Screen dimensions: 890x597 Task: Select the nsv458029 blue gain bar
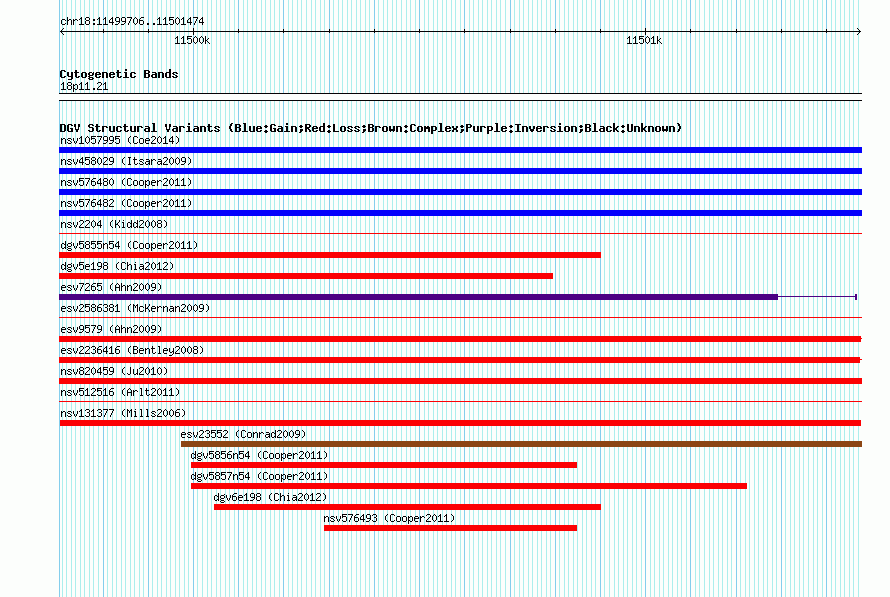click(460, 171)
